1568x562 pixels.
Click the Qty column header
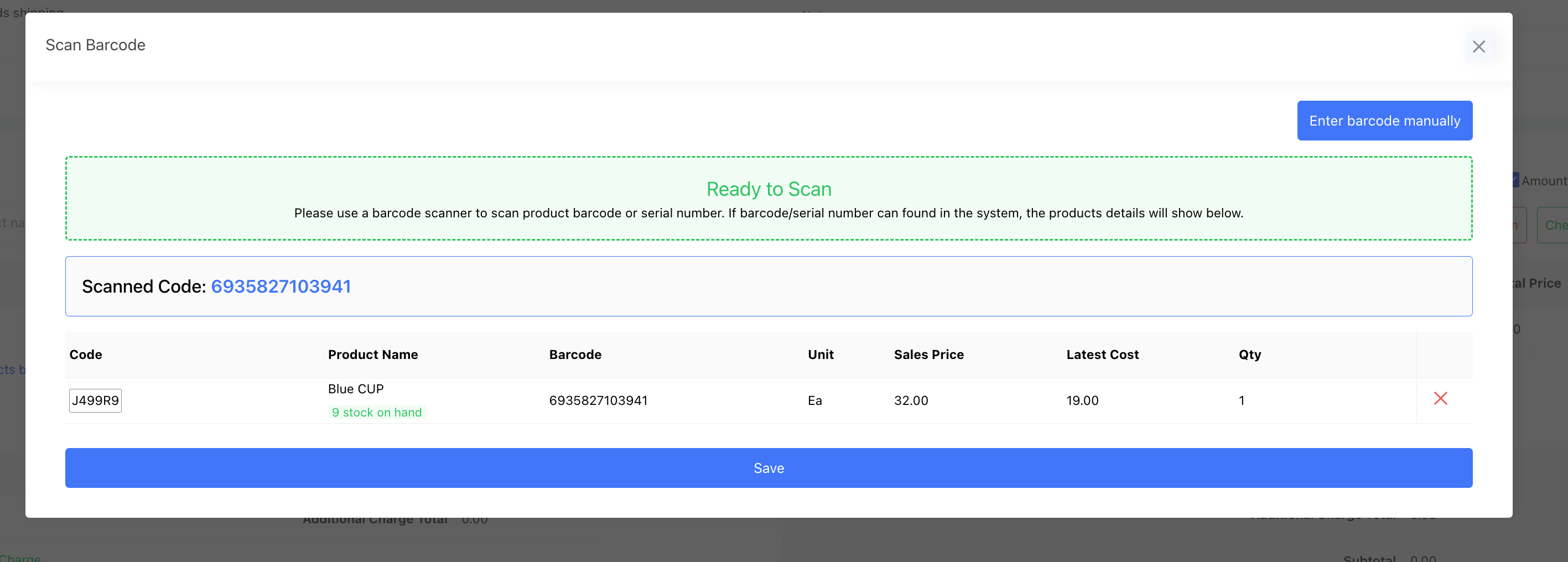[x=1249, y=355]
